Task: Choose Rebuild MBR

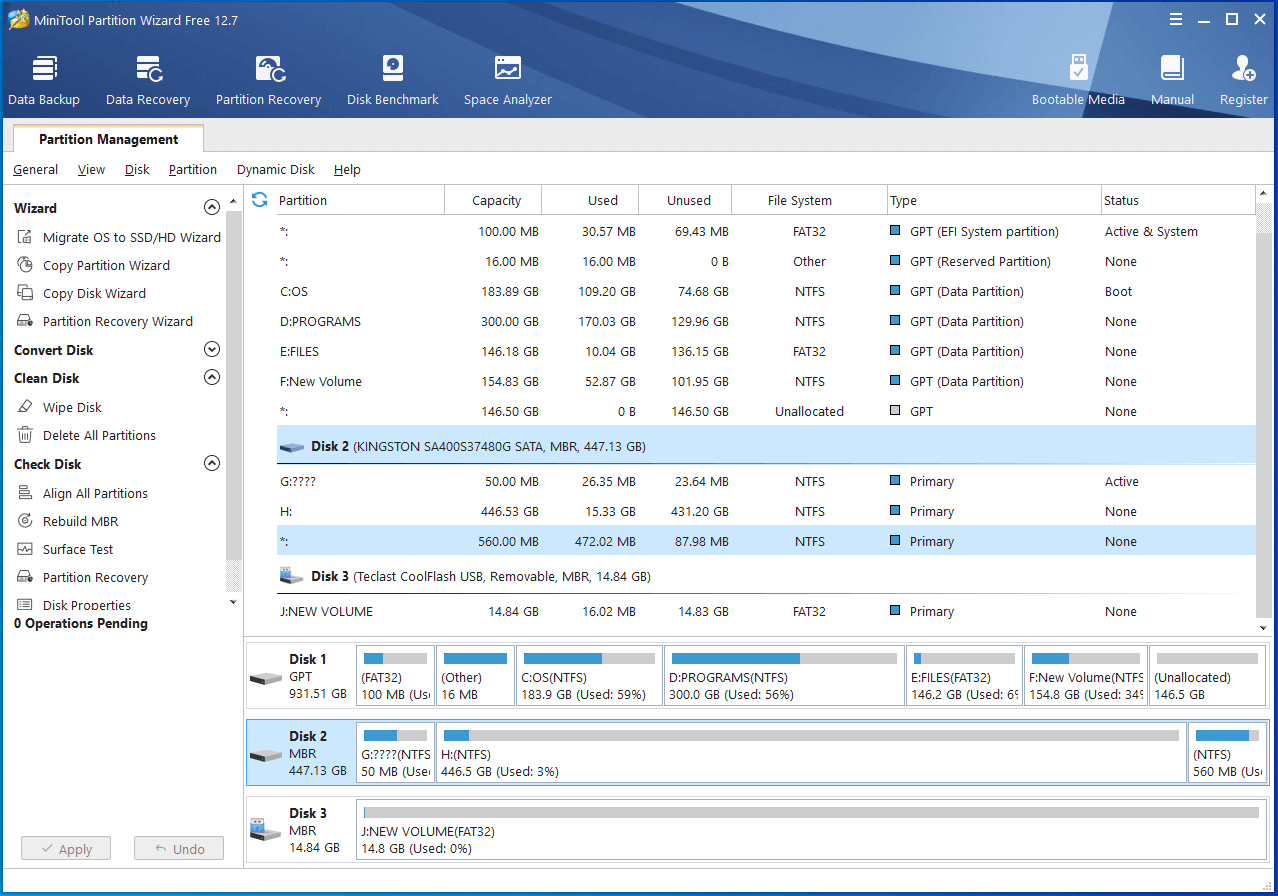Action: coord(67,521)
